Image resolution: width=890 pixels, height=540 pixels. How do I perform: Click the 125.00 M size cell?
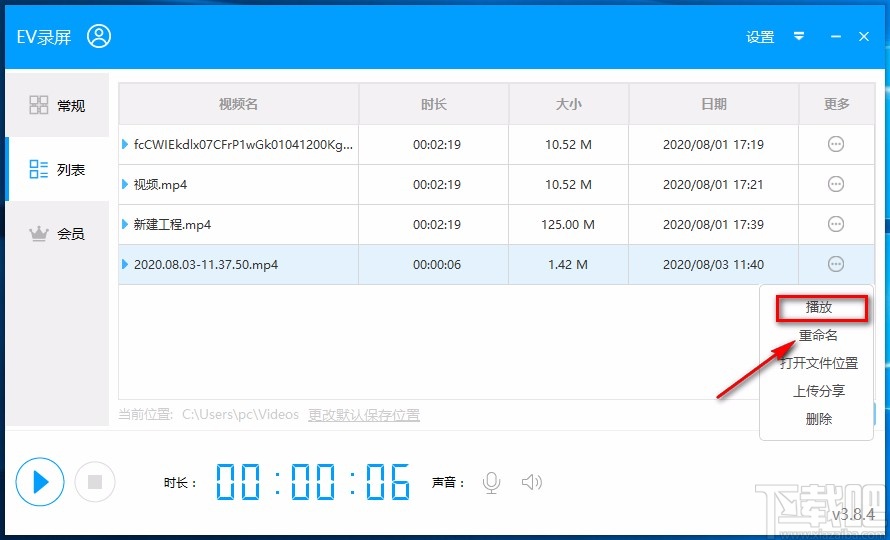tap(568, 224)
